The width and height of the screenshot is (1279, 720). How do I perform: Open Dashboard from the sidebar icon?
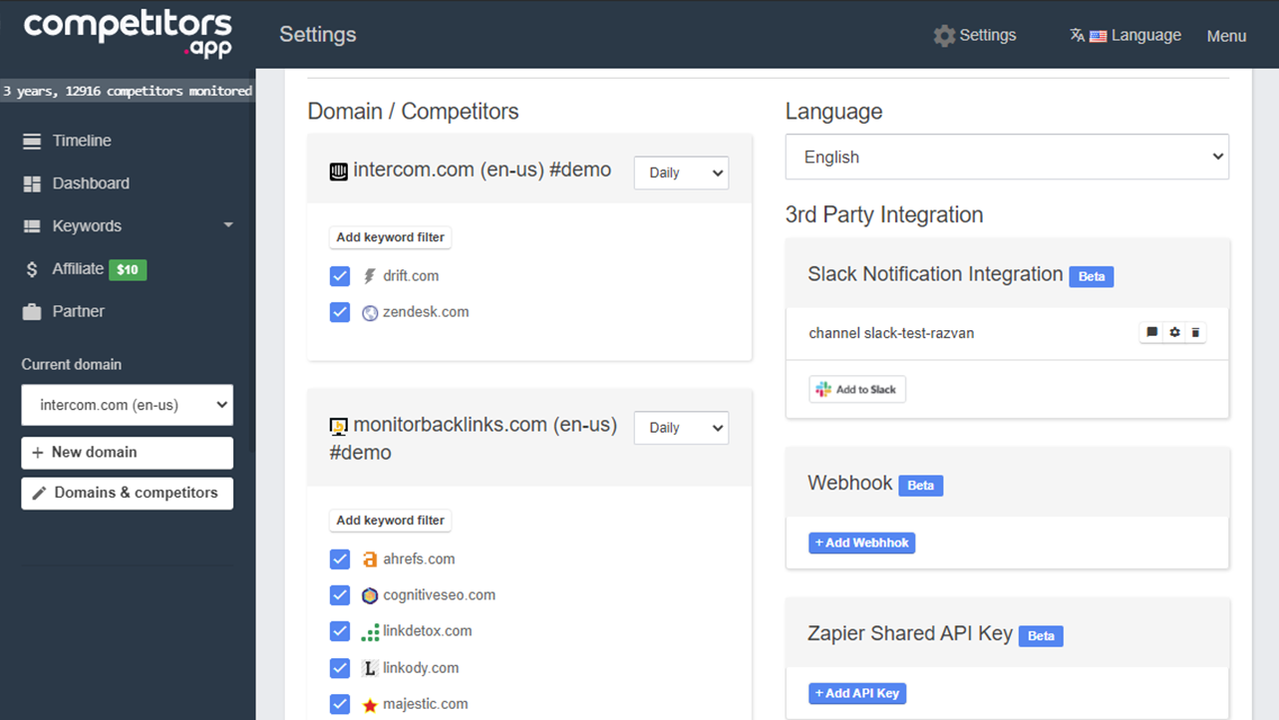[x=33, y=184]
